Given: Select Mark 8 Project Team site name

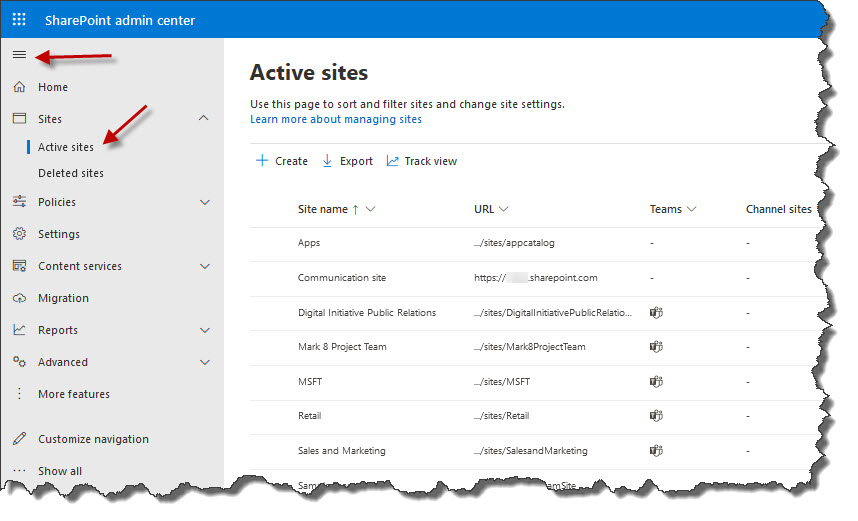Looking at the screenshot, I should pos(342,346).
